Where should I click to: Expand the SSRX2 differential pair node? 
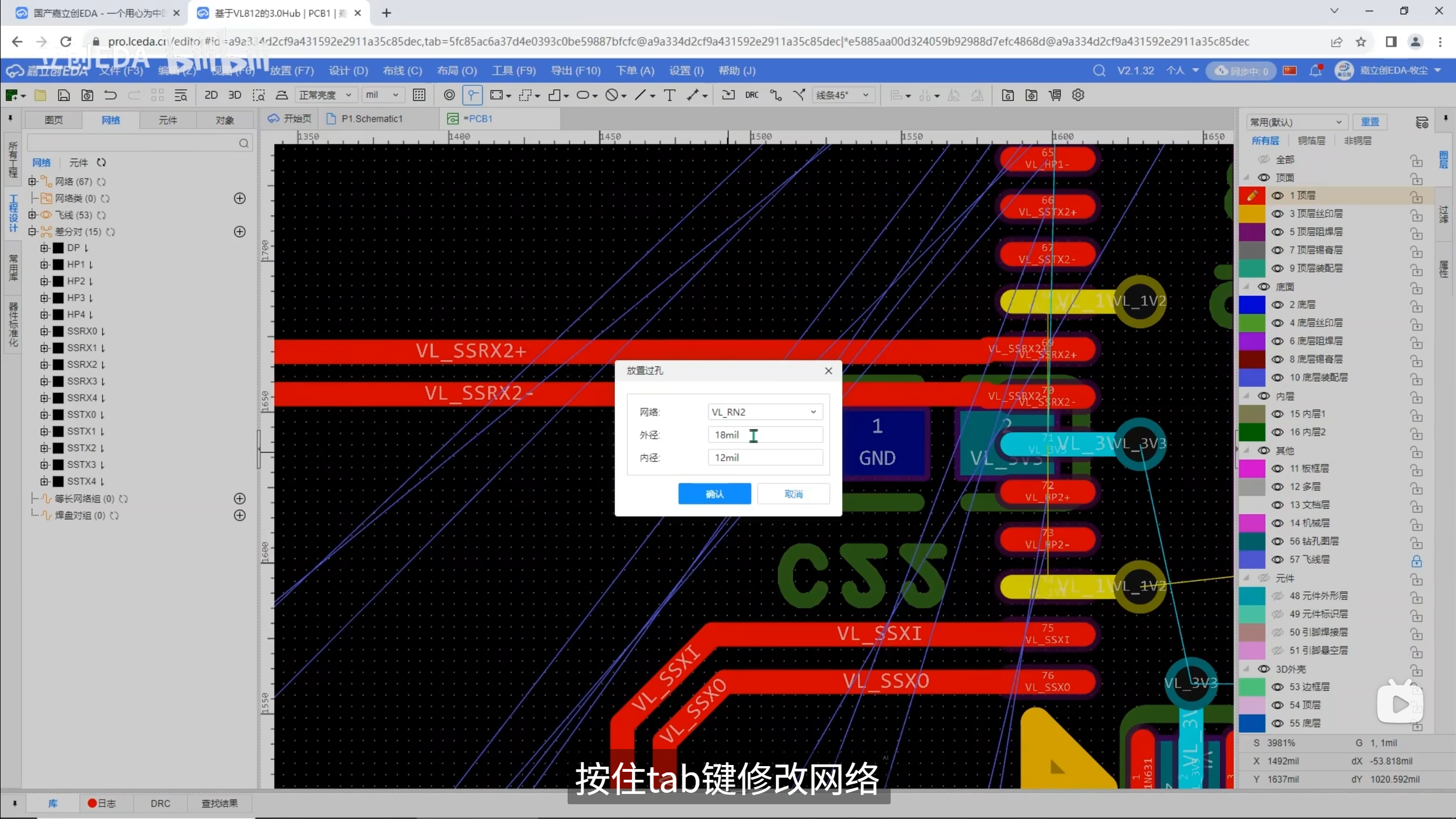[44, 365]
